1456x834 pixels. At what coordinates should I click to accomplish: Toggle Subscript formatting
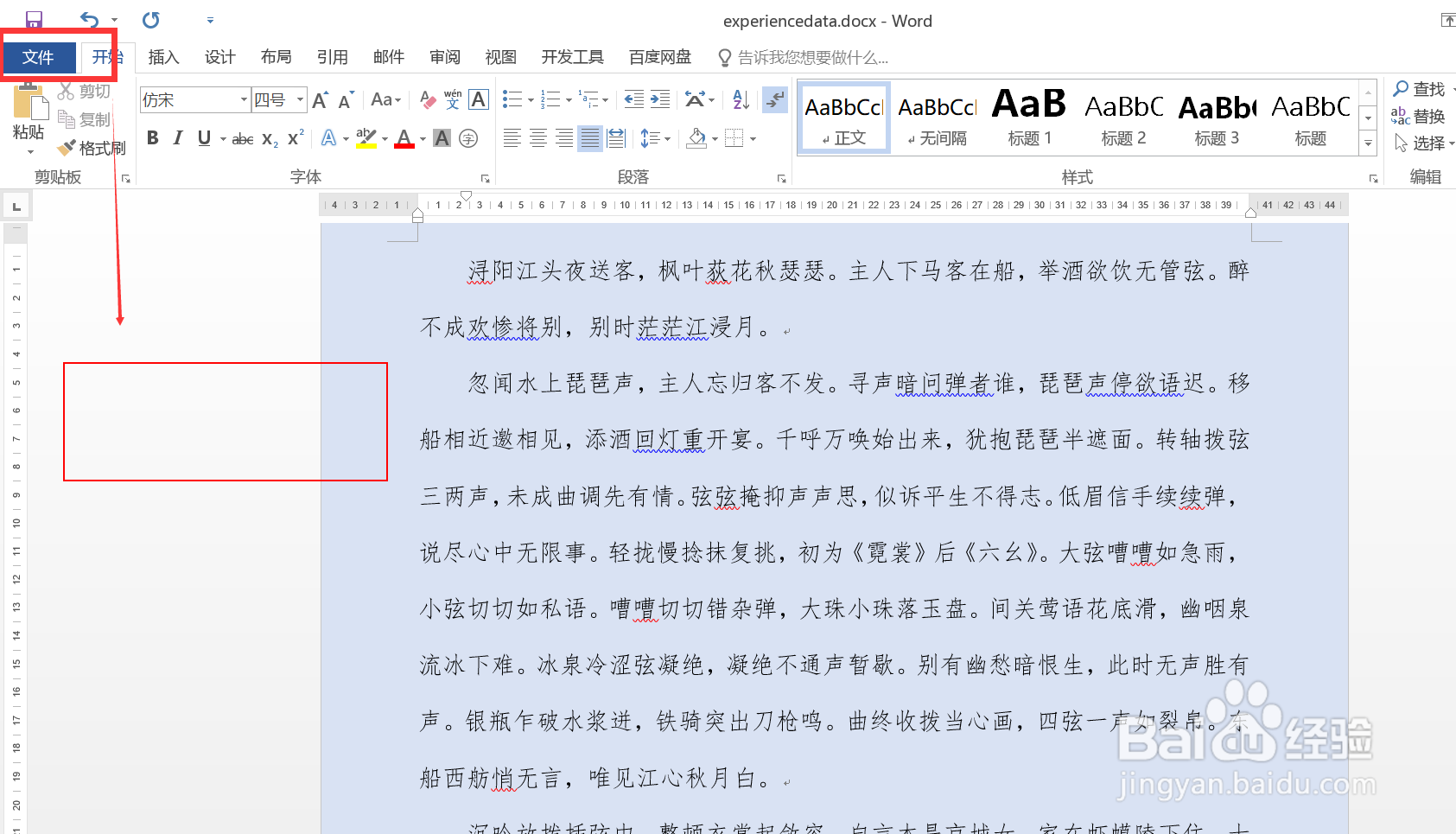click(270, 138)
